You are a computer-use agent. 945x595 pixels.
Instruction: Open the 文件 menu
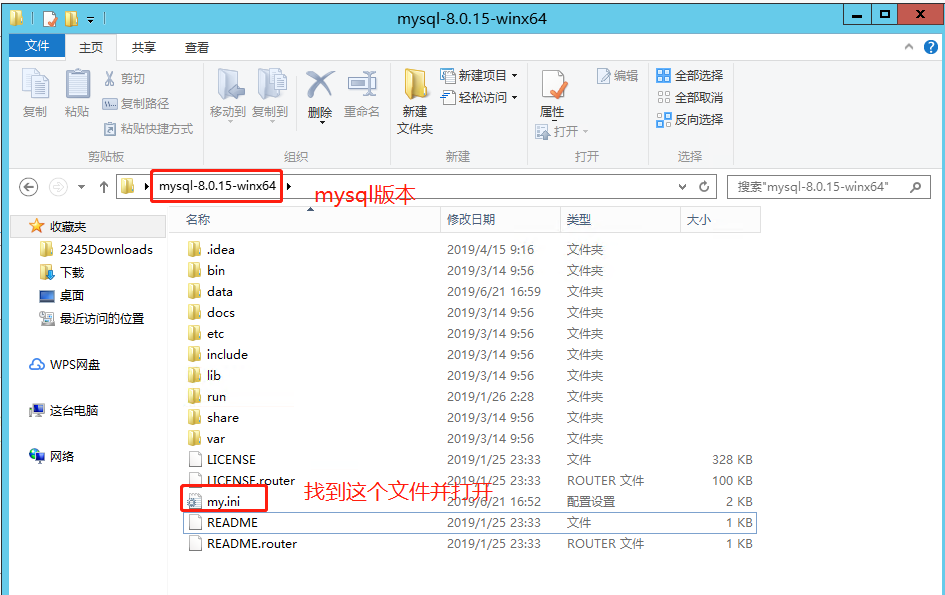pyautogui.click(x=37, y=46)
